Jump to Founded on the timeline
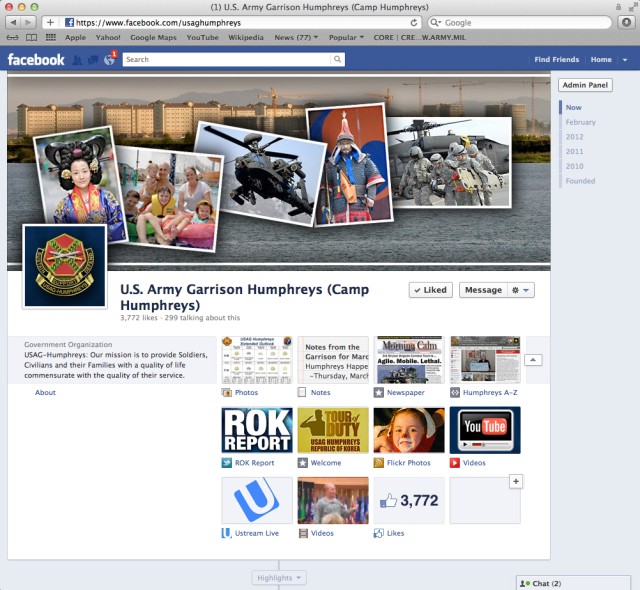Image resolution: width=640 pixels, height=590 pixels. pyautogui.click(x=580, y=181)
